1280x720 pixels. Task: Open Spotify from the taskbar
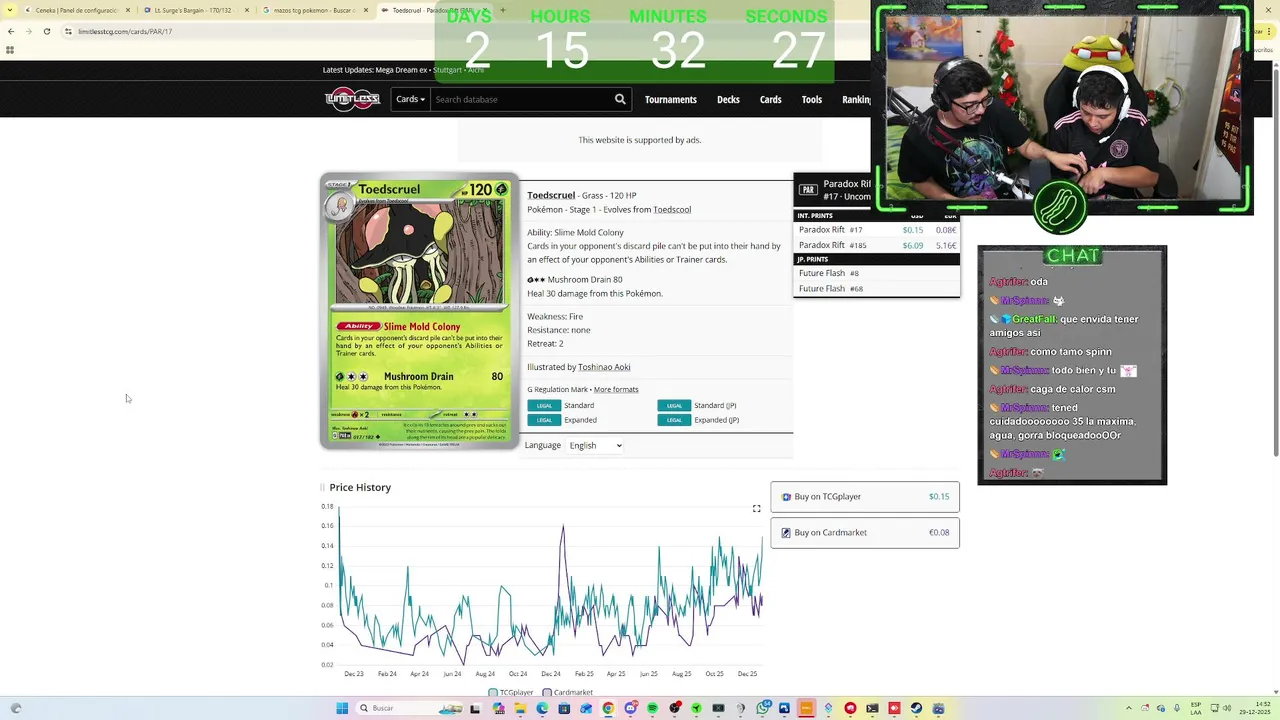652,708
